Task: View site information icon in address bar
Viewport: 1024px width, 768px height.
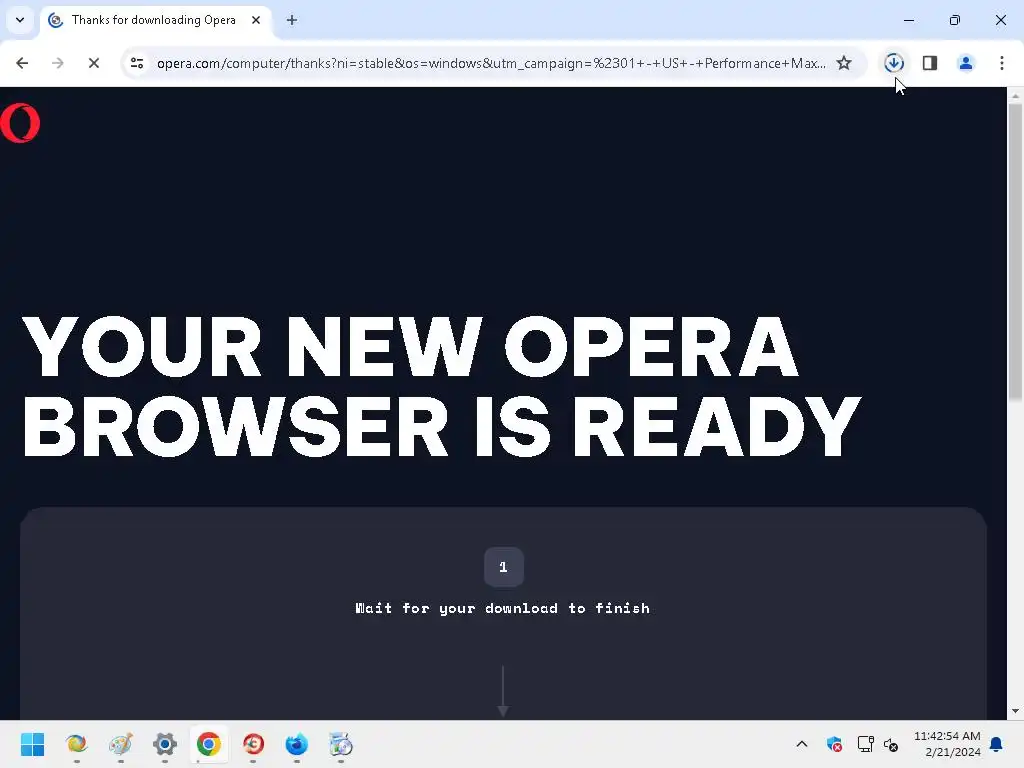Action: click(x=136, y=63)
